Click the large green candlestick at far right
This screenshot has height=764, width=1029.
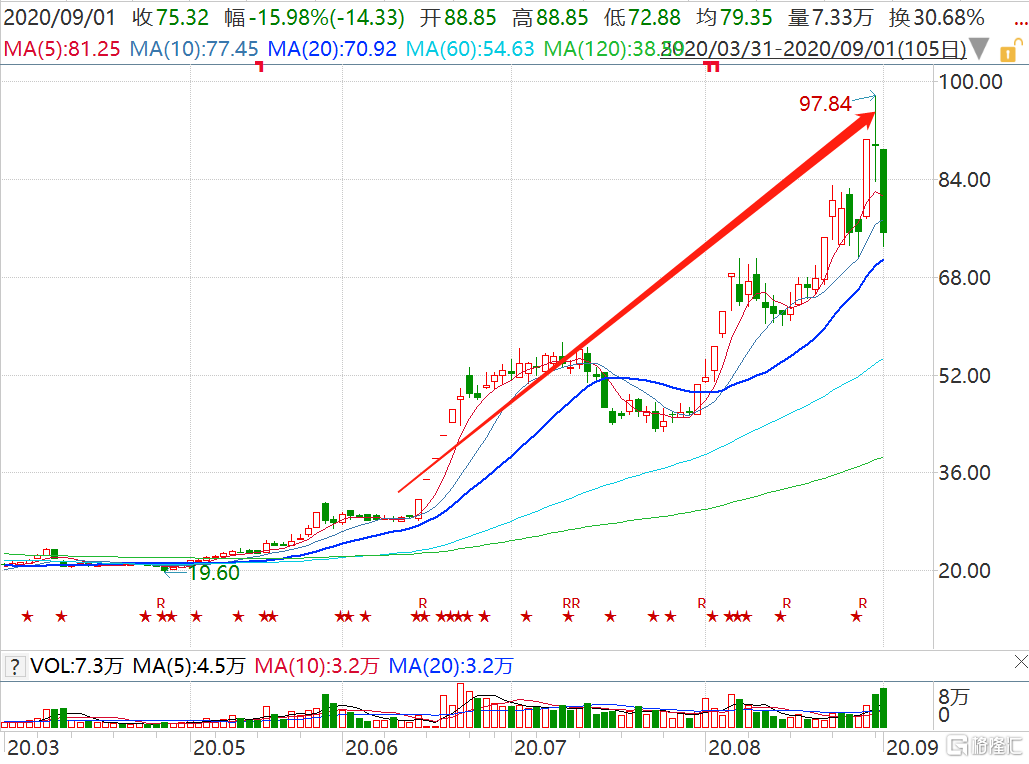click(x=884, y=190)
